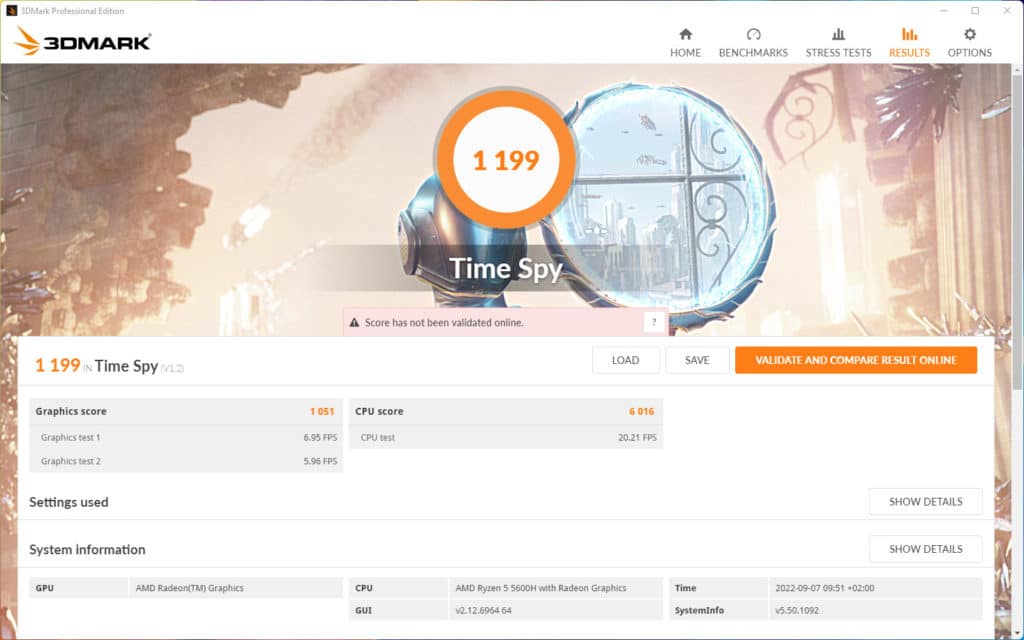Screen dimensions: 1024x640
Task: Click 'Score has not been validated online.' text
Action: (444, 323)
